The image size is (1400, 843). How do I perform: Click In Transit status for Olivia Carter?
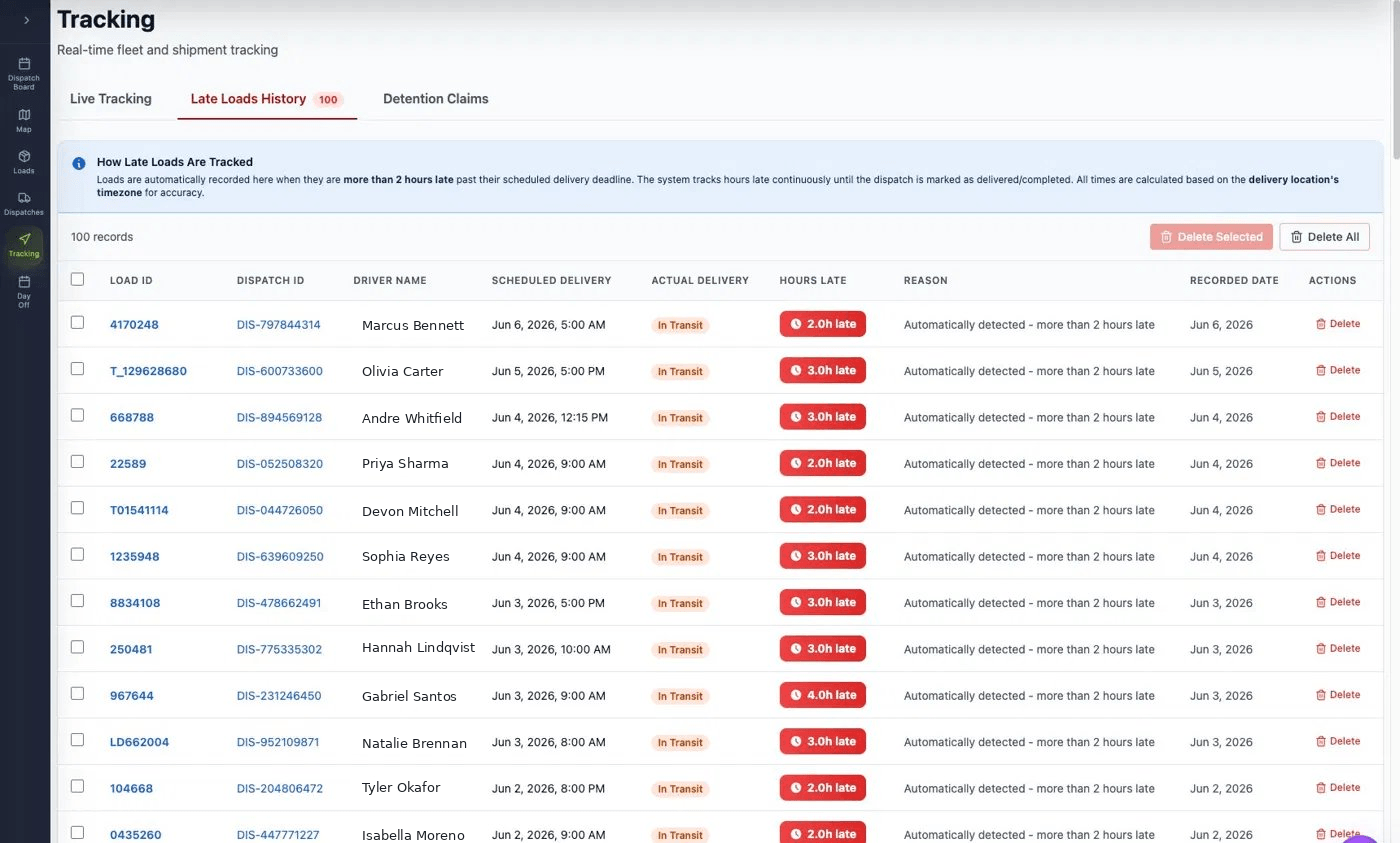pyautogui.click(x=680, y=371)
